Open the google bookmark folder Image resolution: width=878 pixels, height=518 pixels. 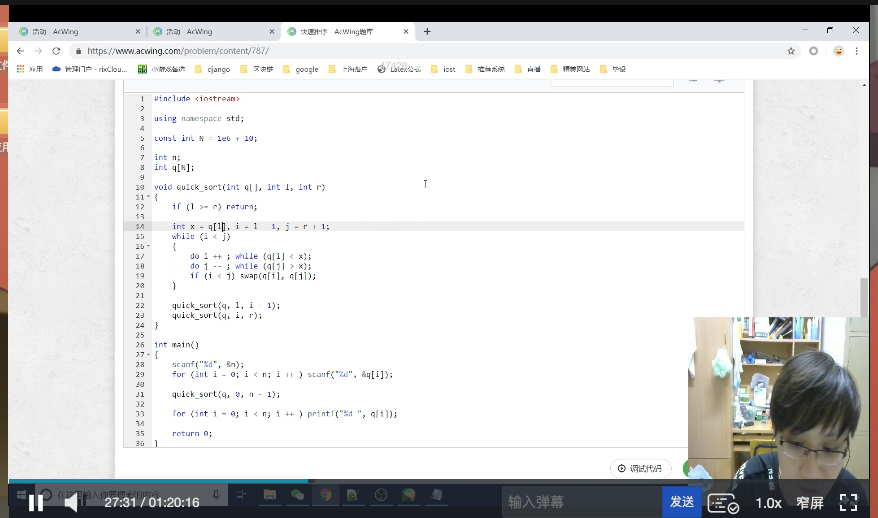point(301,69)
